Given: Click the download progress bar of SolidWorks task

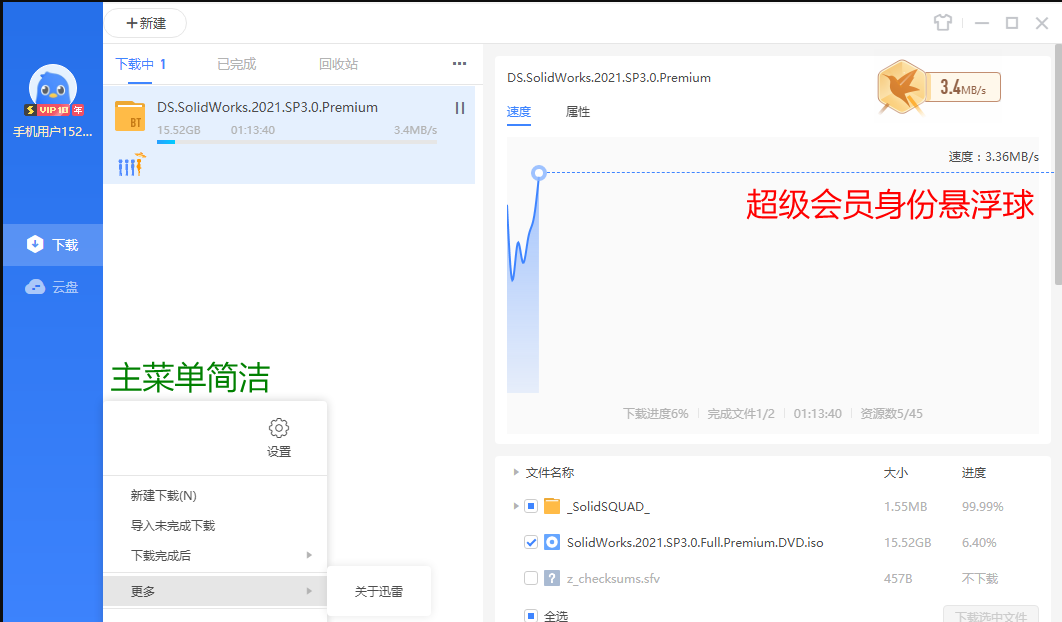Looking at the screenshot, I should 297,142.
